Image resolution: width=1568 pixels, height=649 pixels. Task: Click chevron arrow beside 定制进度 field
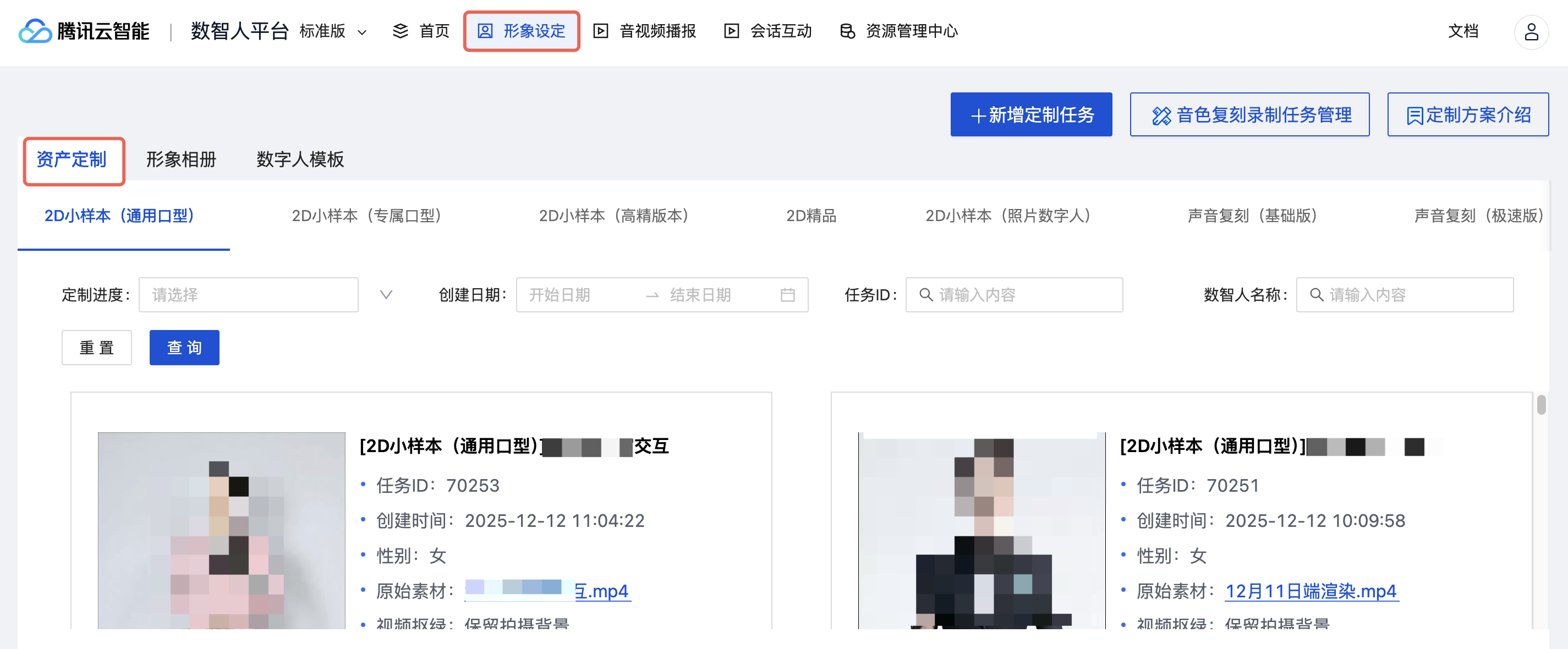[x=386, y=295]
